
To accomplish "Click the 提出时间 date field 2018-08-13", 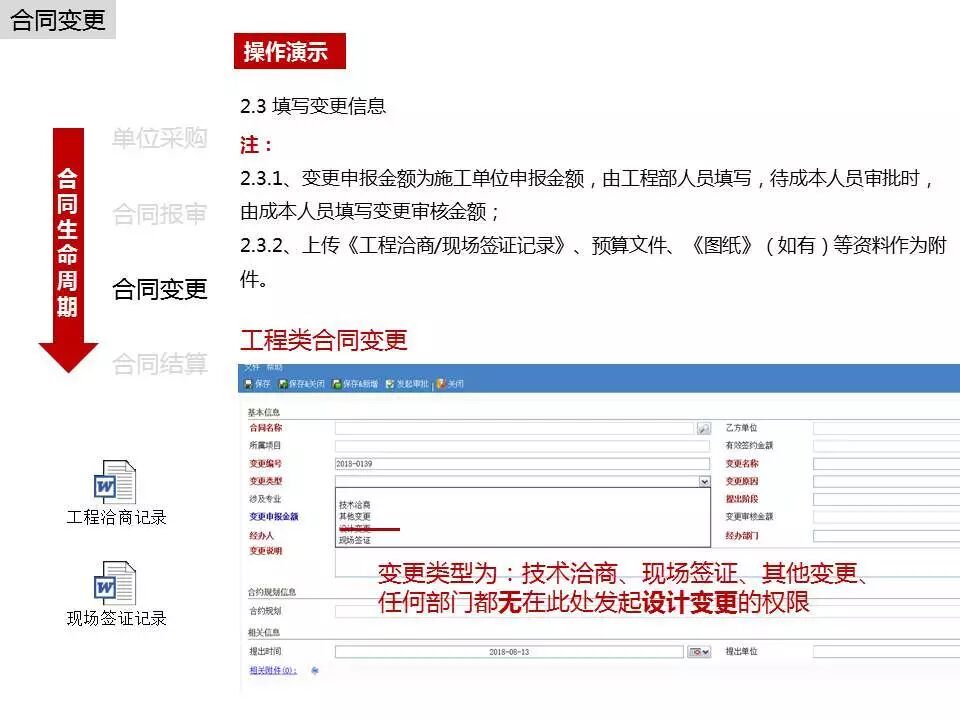I will click(x=509, y=652).
